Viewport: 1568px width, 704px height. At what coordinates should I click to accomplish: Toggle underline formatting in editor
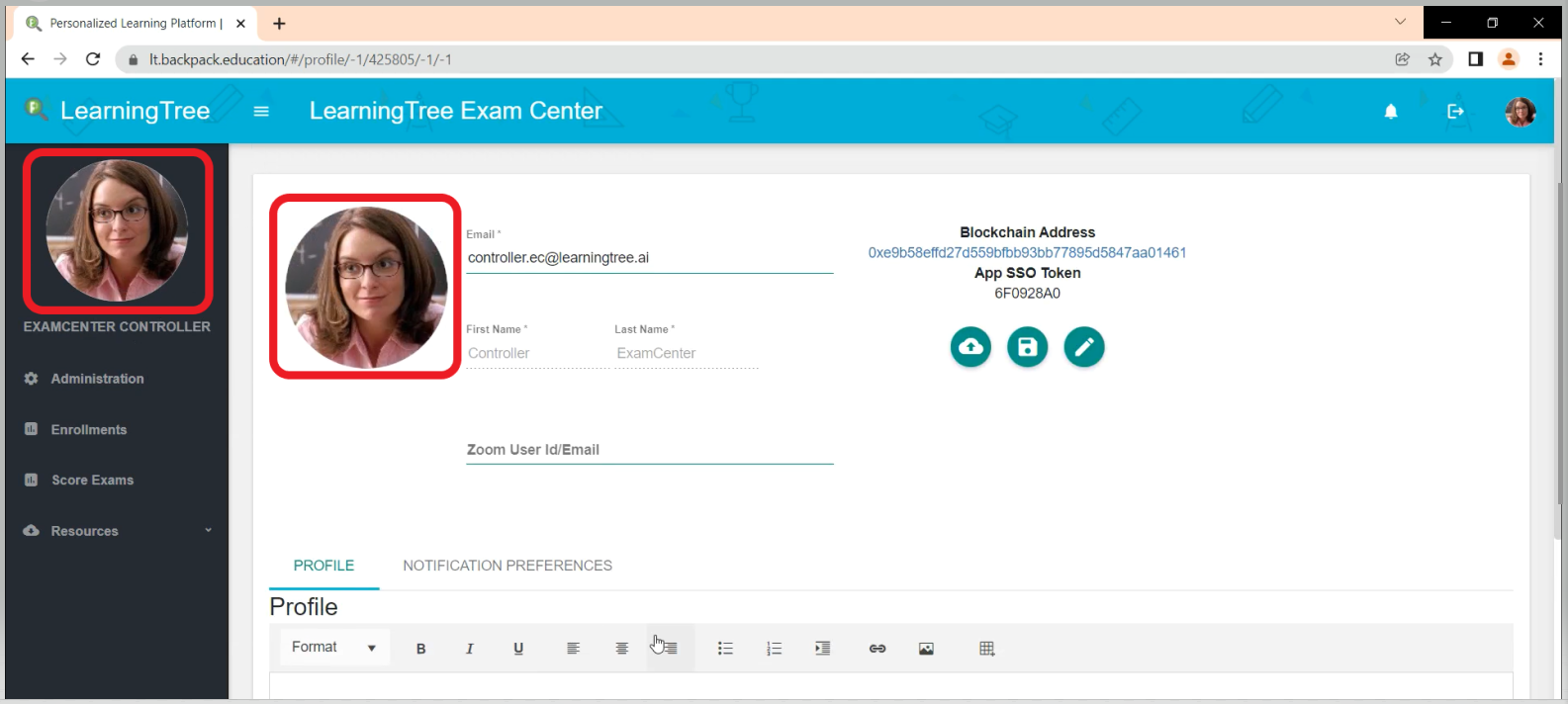point(518,649)
